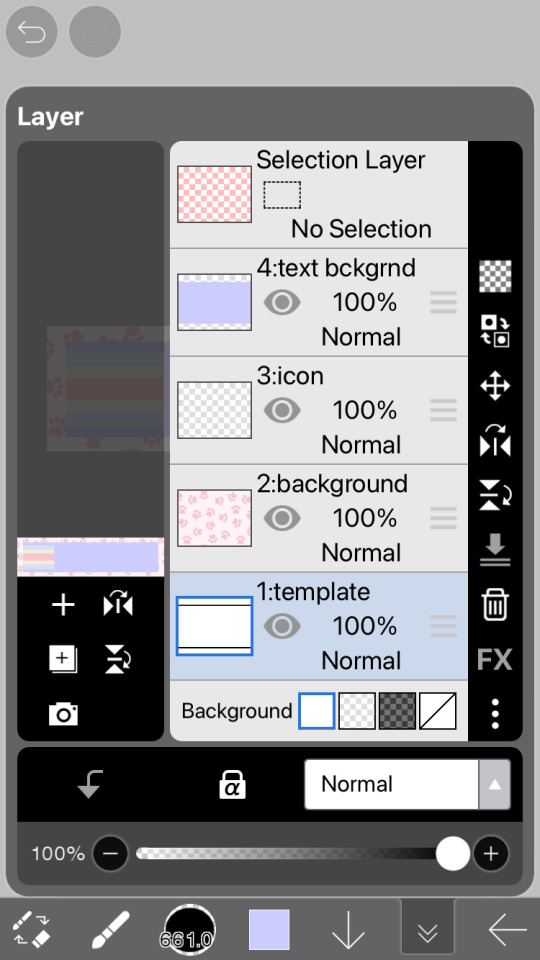This screenshot has height=960, width=540.
Task: Open the Normal blend mode dropdown
Action: [407, 784]
